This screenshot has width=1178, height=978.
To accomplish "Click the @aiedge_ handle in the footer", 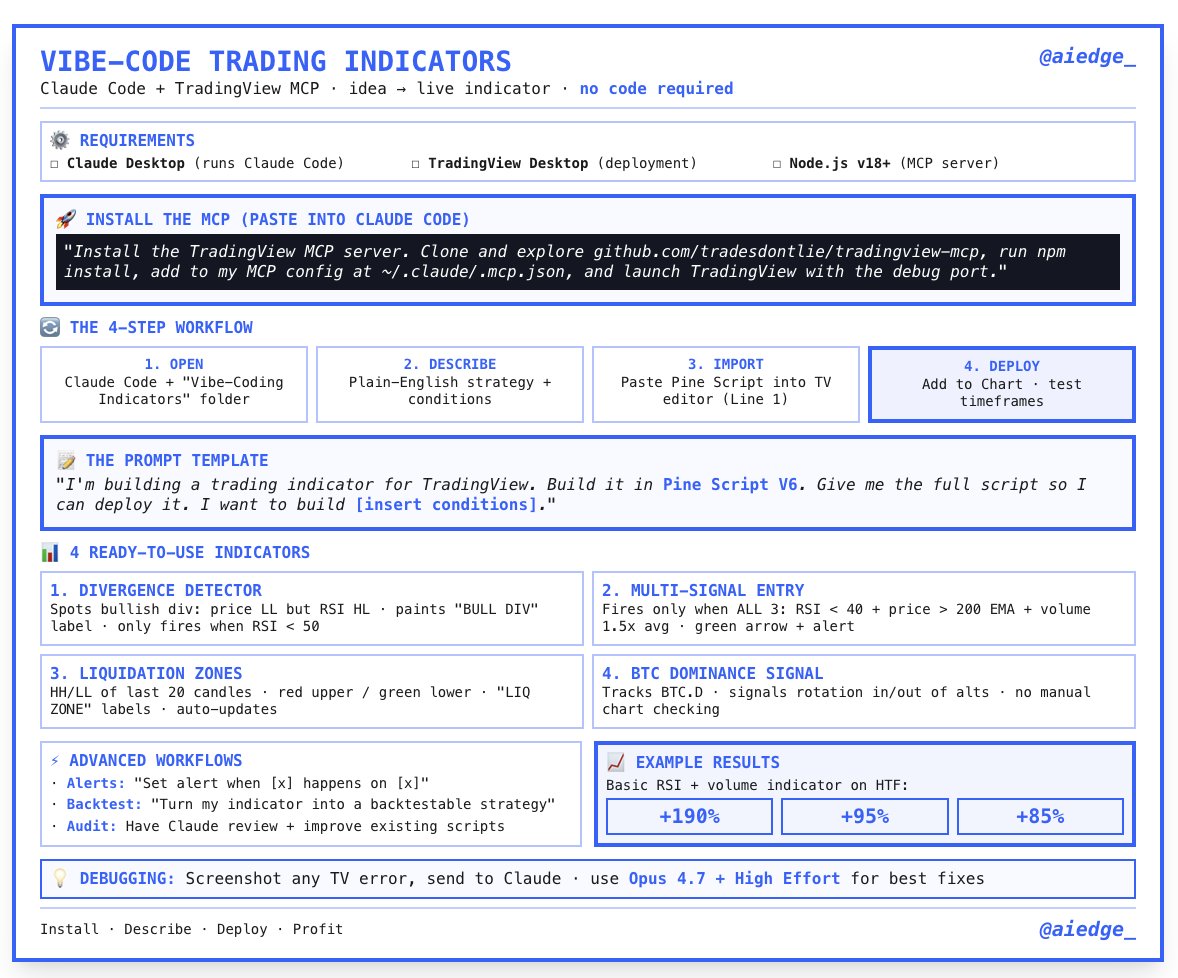I will [1087, 930].
